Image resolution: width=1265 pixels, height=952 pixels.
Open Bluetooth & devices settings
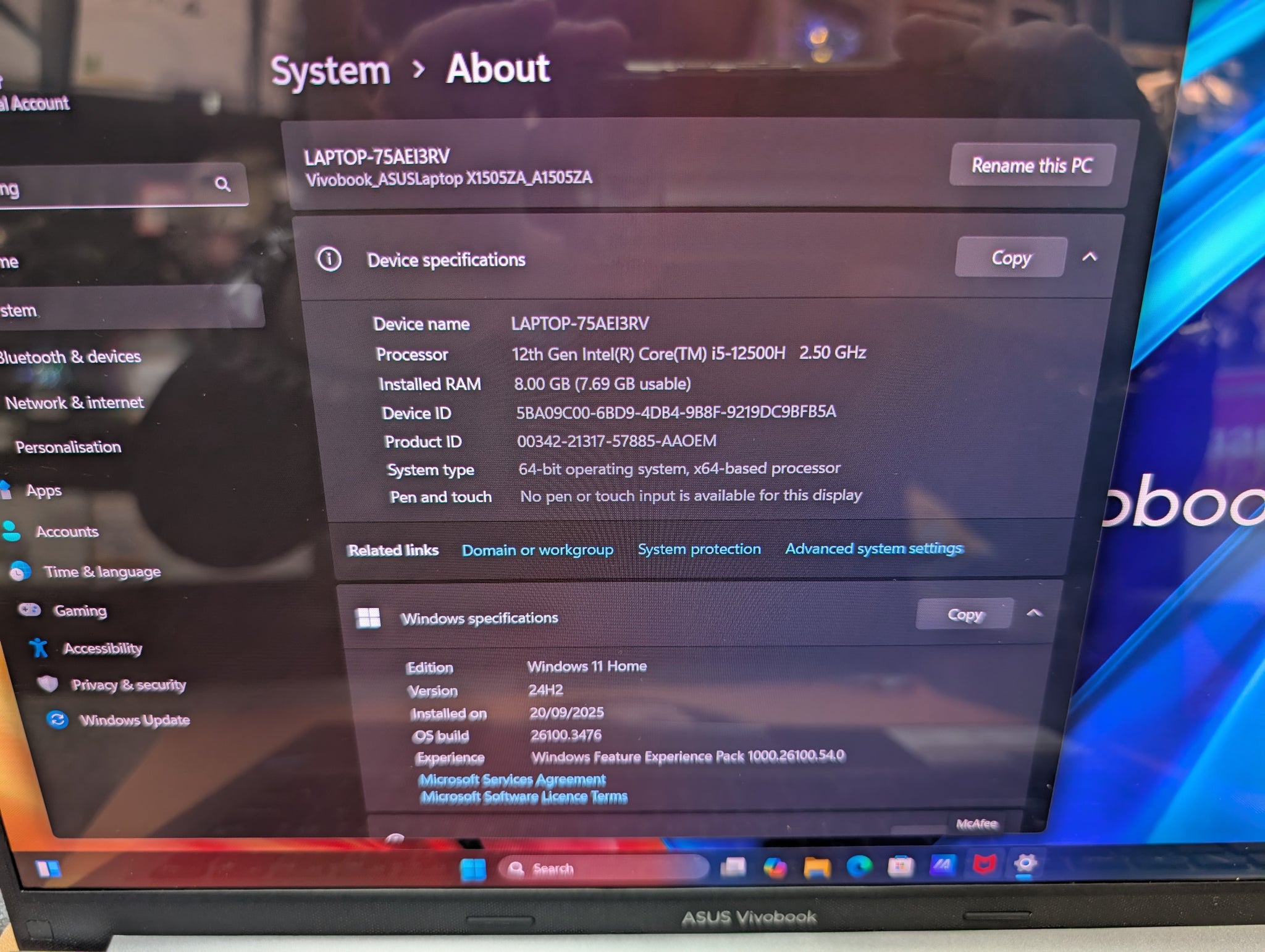[70, 357]
